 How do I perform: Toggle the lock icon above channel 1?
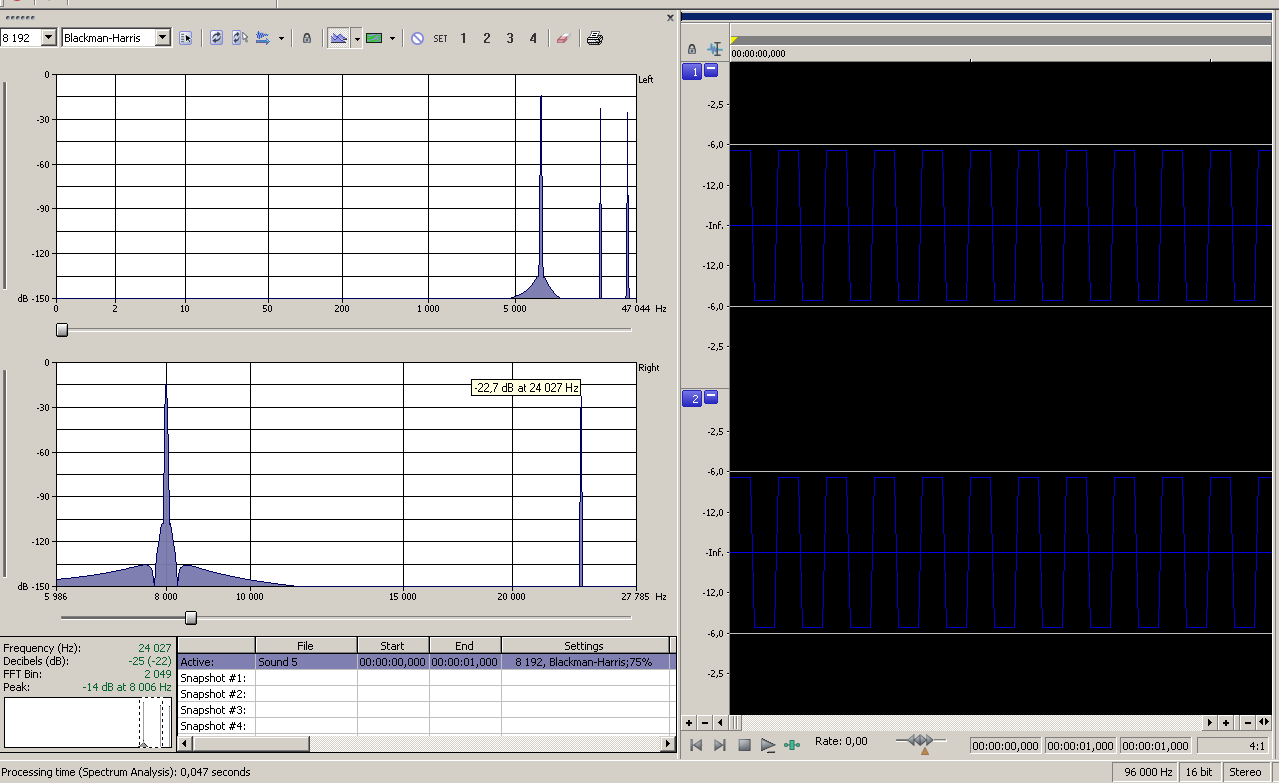tap(692, 48)
